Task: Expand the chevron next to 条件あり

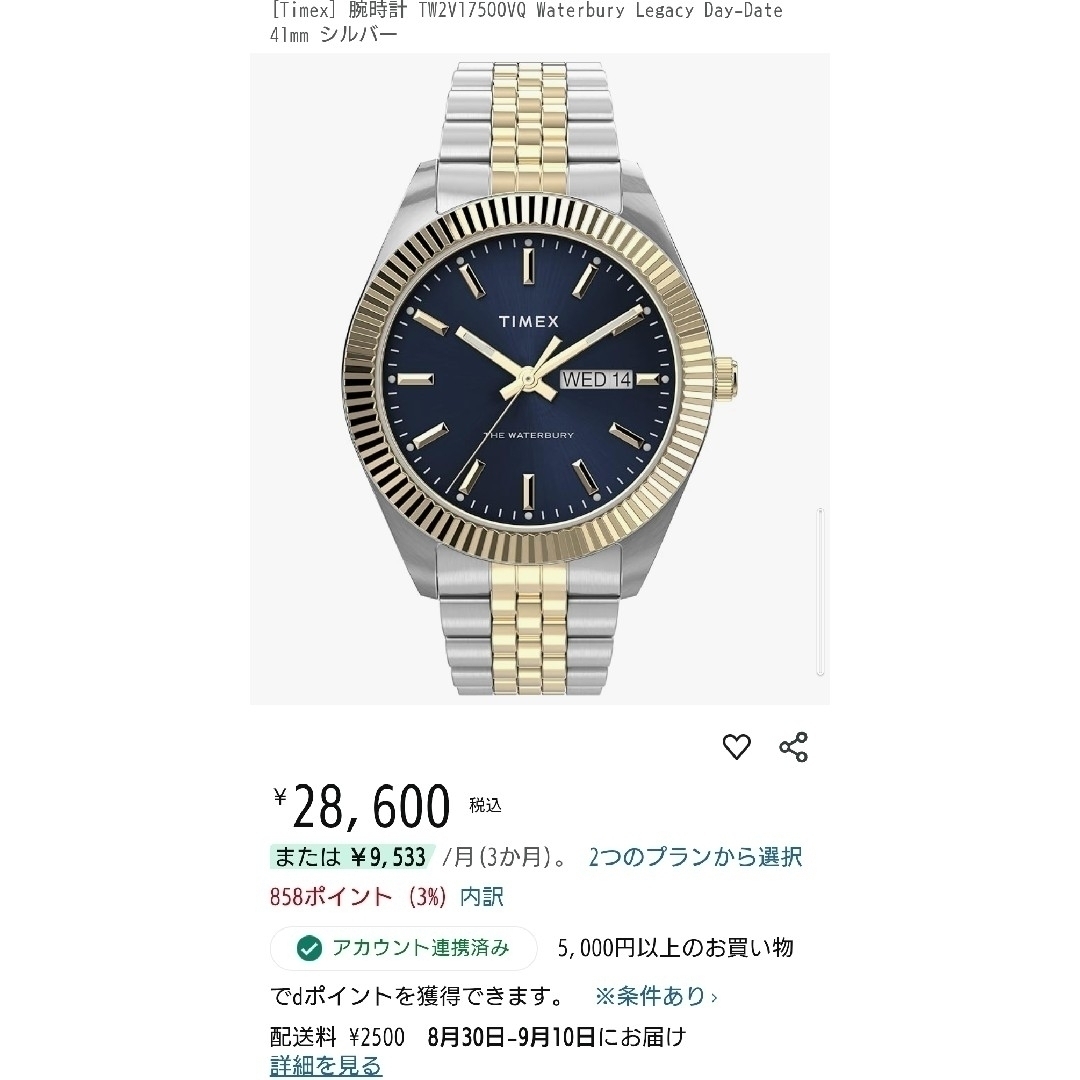Action: point(714,997)
